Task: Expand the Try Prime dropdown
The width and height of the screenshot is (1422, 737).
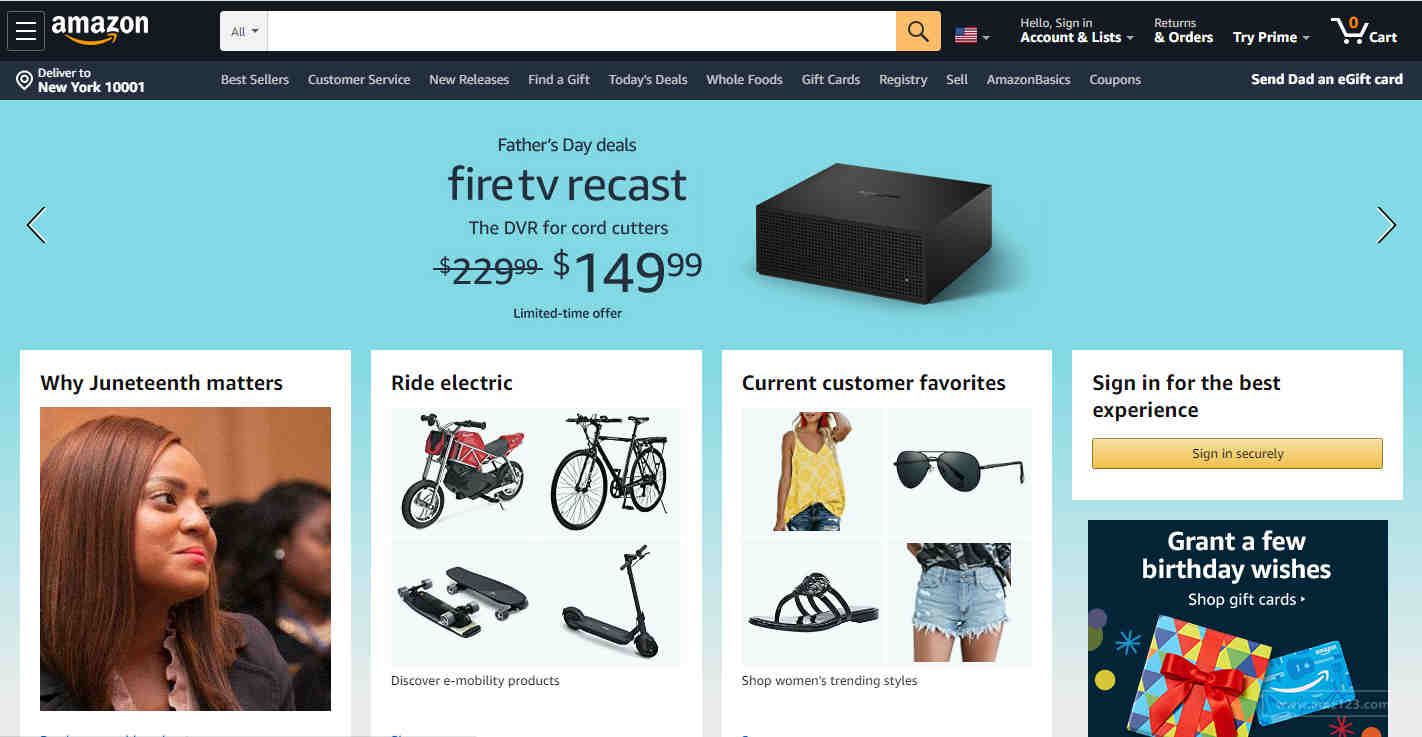Action: (x=1271, y=37)
